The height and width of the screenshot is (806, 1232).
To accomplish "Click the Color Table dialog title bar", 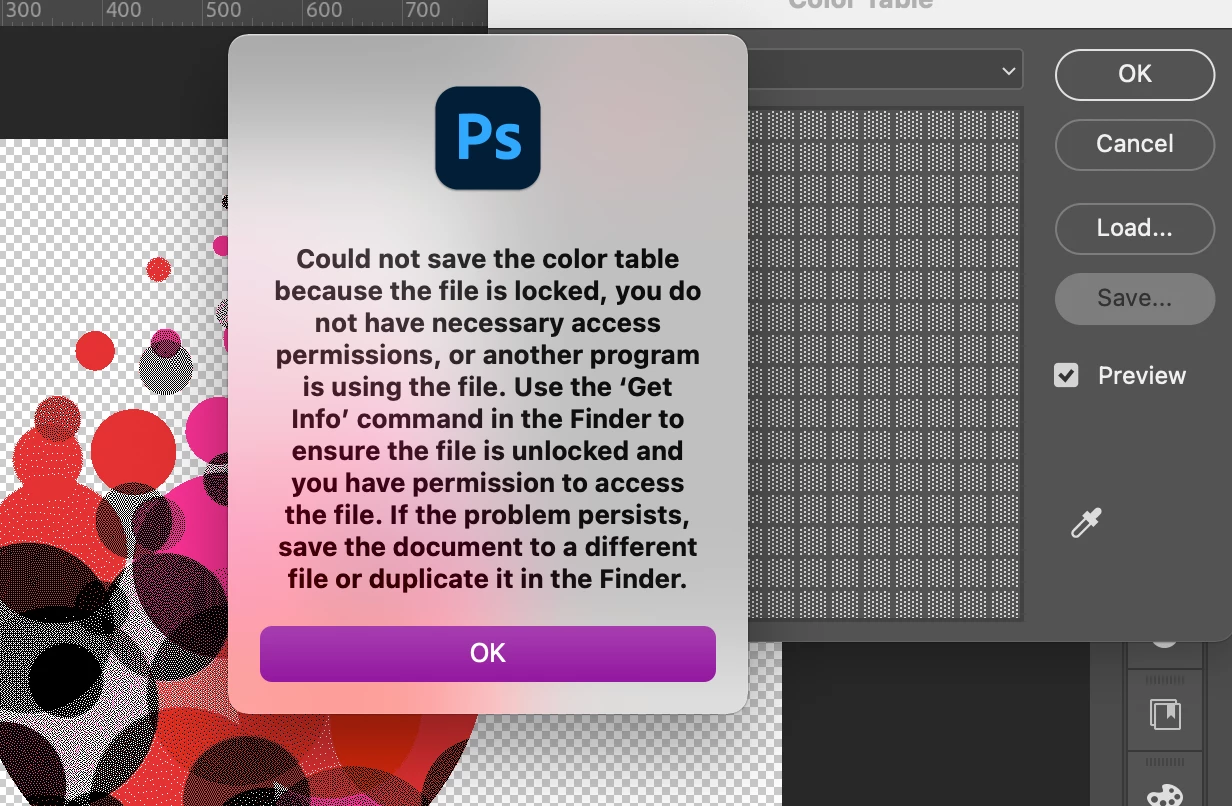I will (860, 10).
